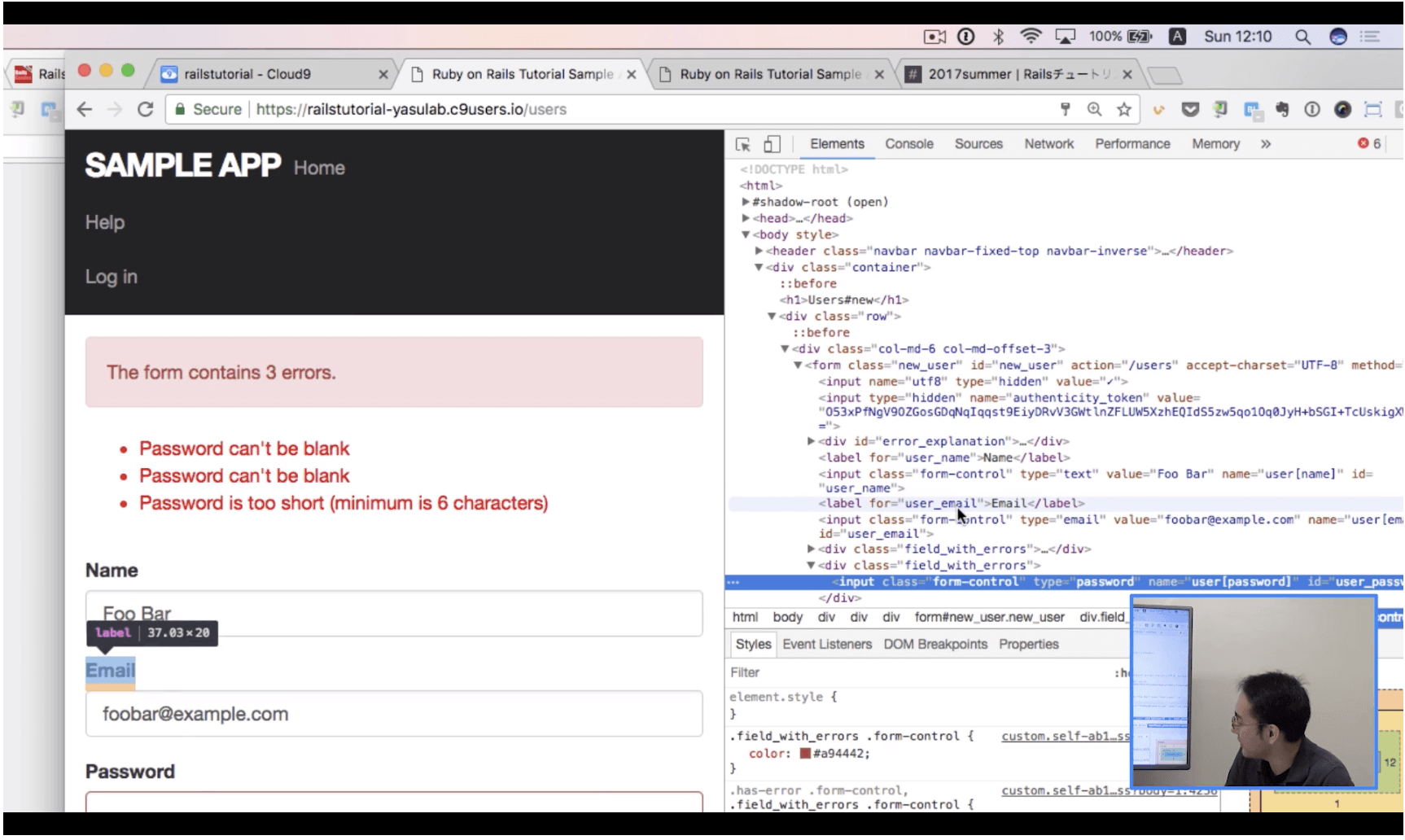Click the Email input field

point(394,714)
